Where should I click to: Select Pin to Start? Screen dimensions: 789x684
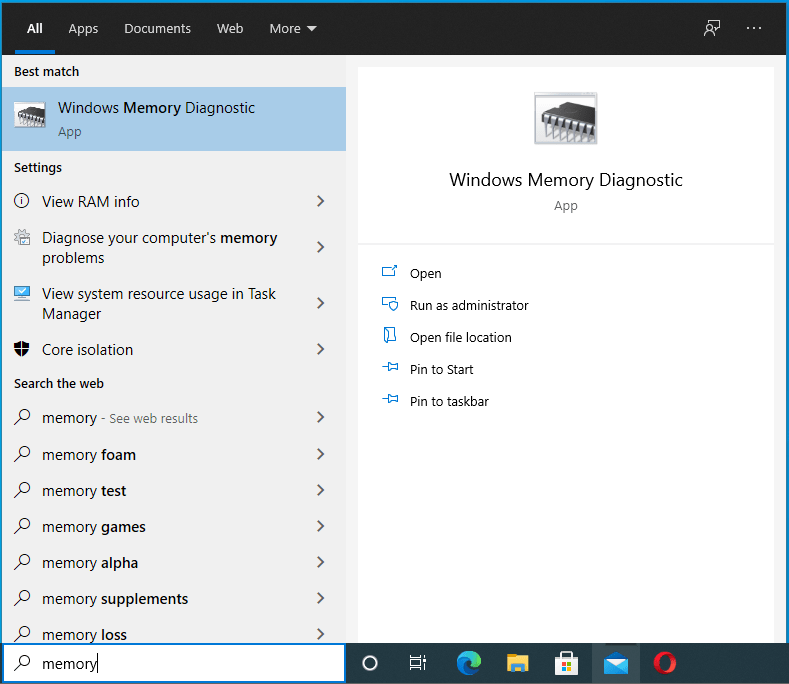point(442,369)
